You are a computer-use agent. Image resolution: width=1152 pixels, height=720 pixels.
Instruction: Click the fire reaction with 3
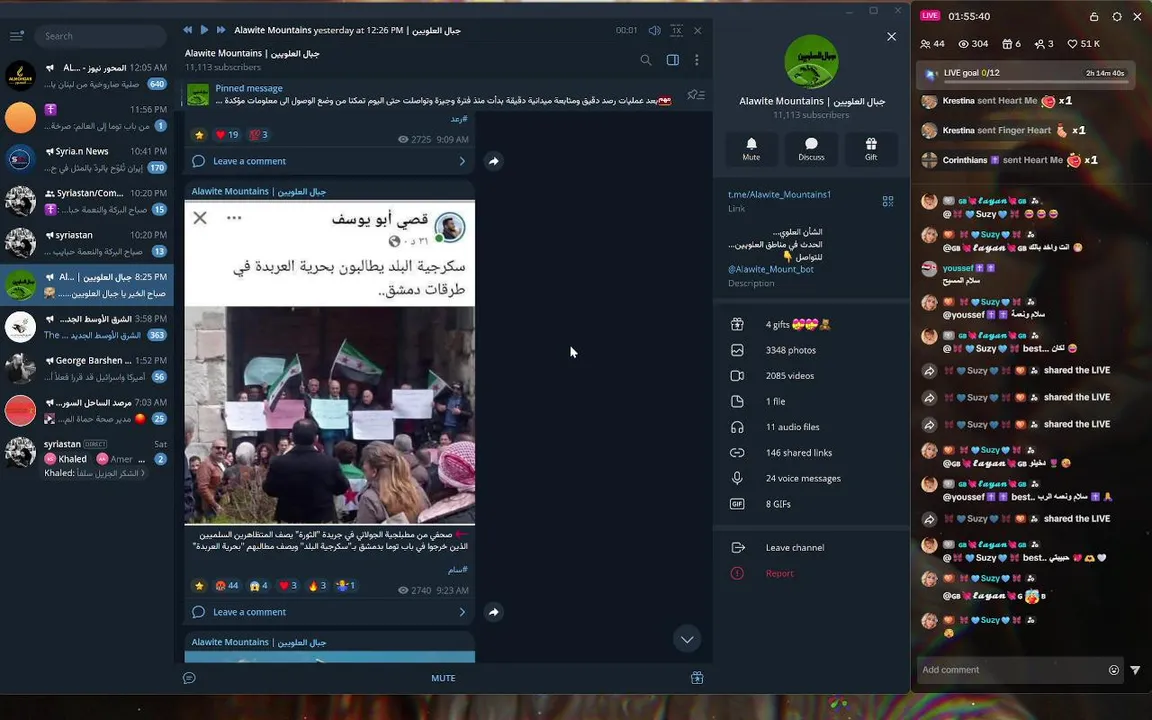coord(317,586)
